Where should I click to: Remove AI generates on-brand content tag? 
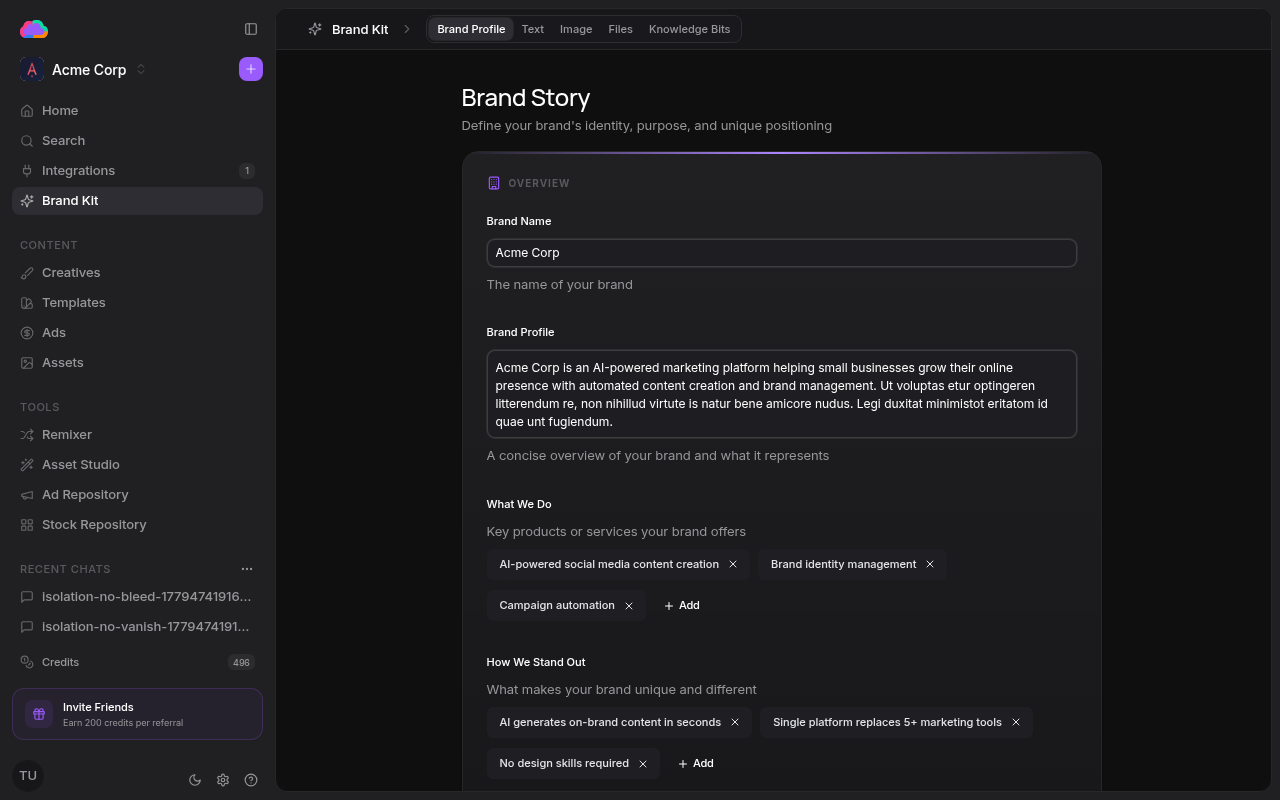[735, 722]
